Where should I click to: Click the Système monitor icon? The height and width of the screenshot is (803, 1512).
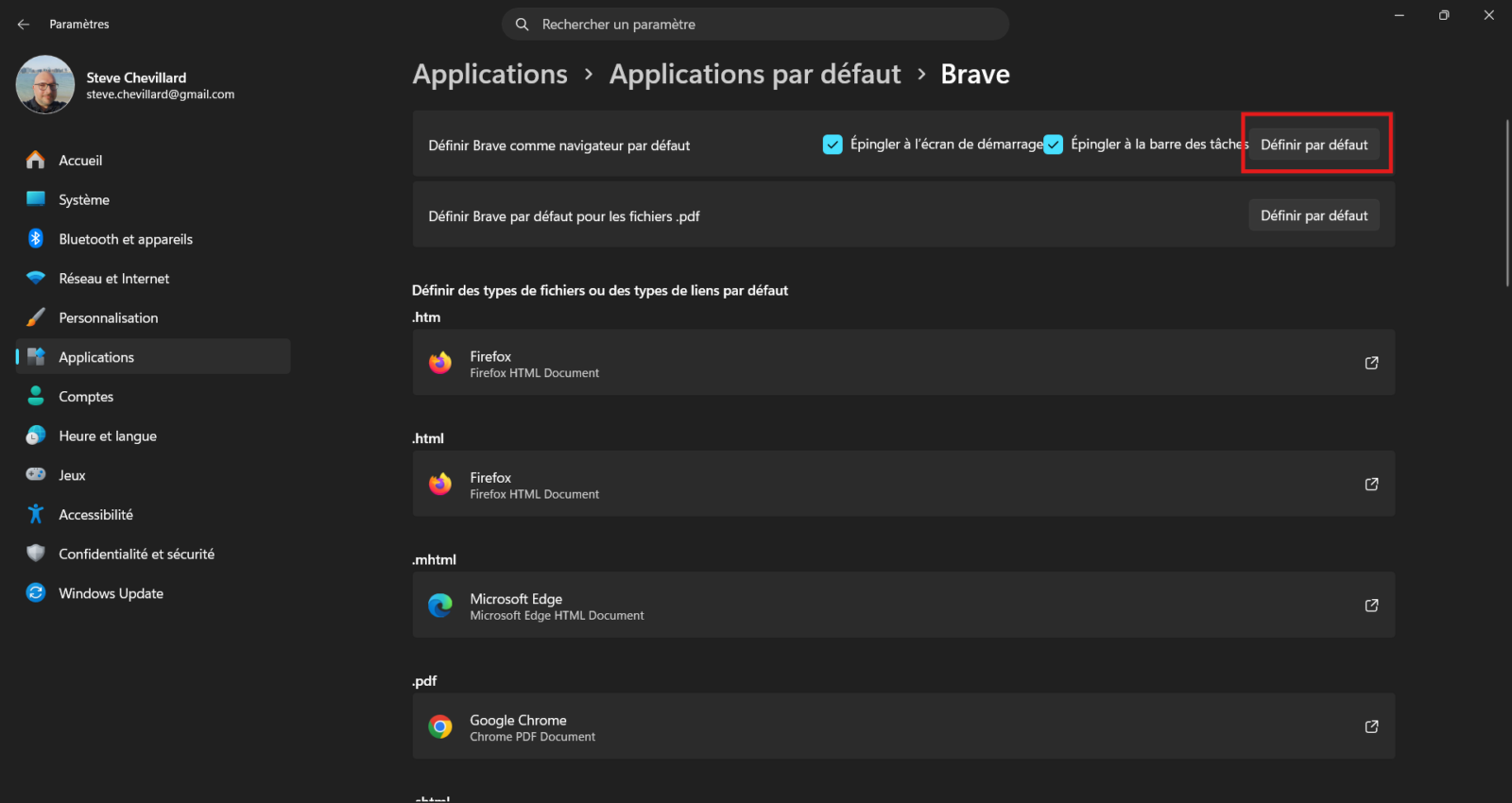pyautogui.click(x=36, y=199)
